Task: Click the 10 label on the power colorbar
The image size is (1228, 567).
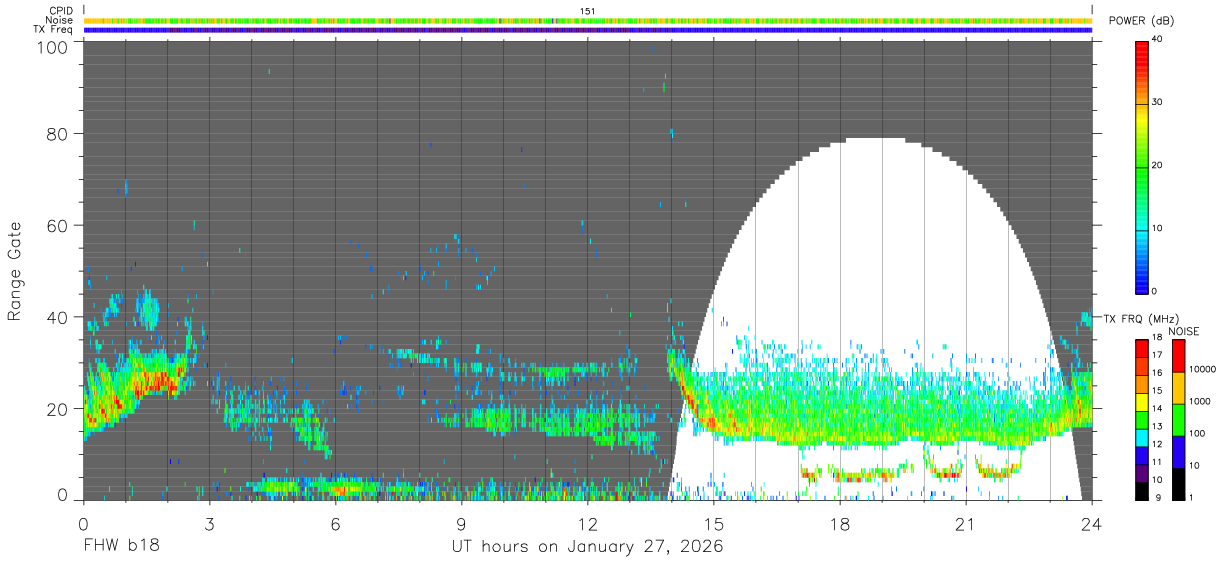Action: click(x=1158, y=228)
